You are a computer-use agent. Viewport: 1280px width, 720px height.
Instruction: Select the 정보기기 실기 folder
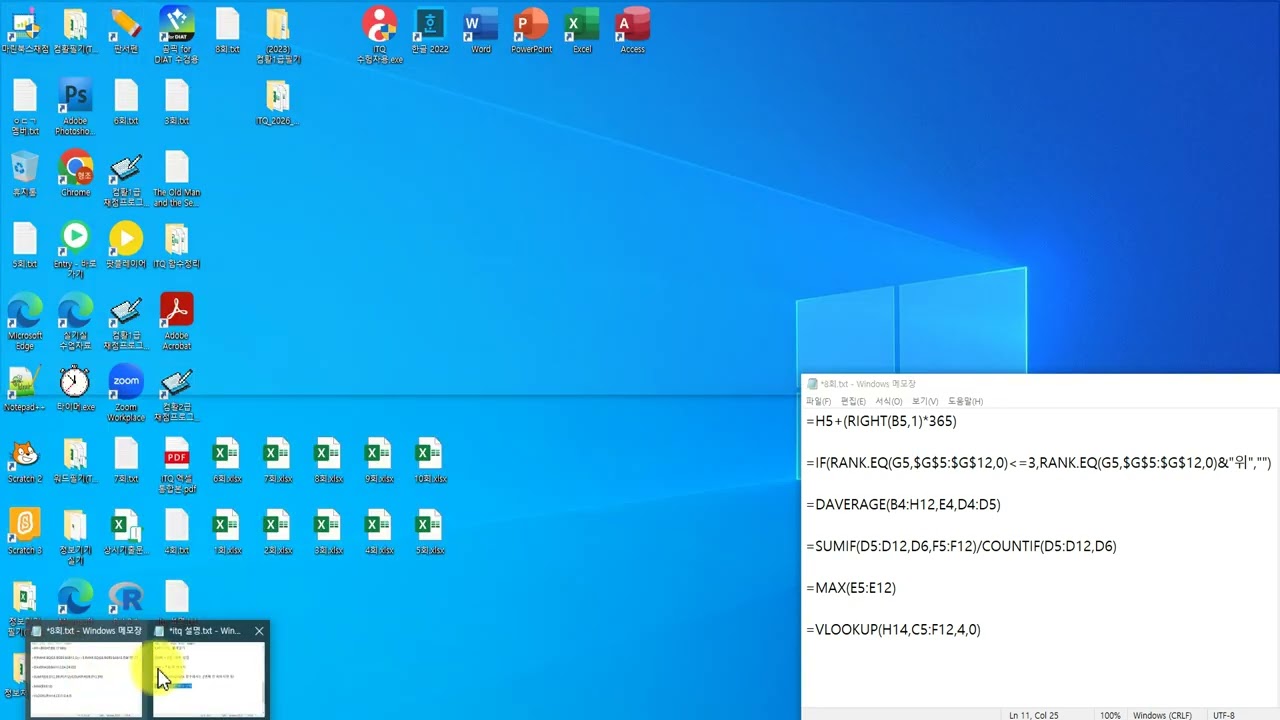coord(75,537)
